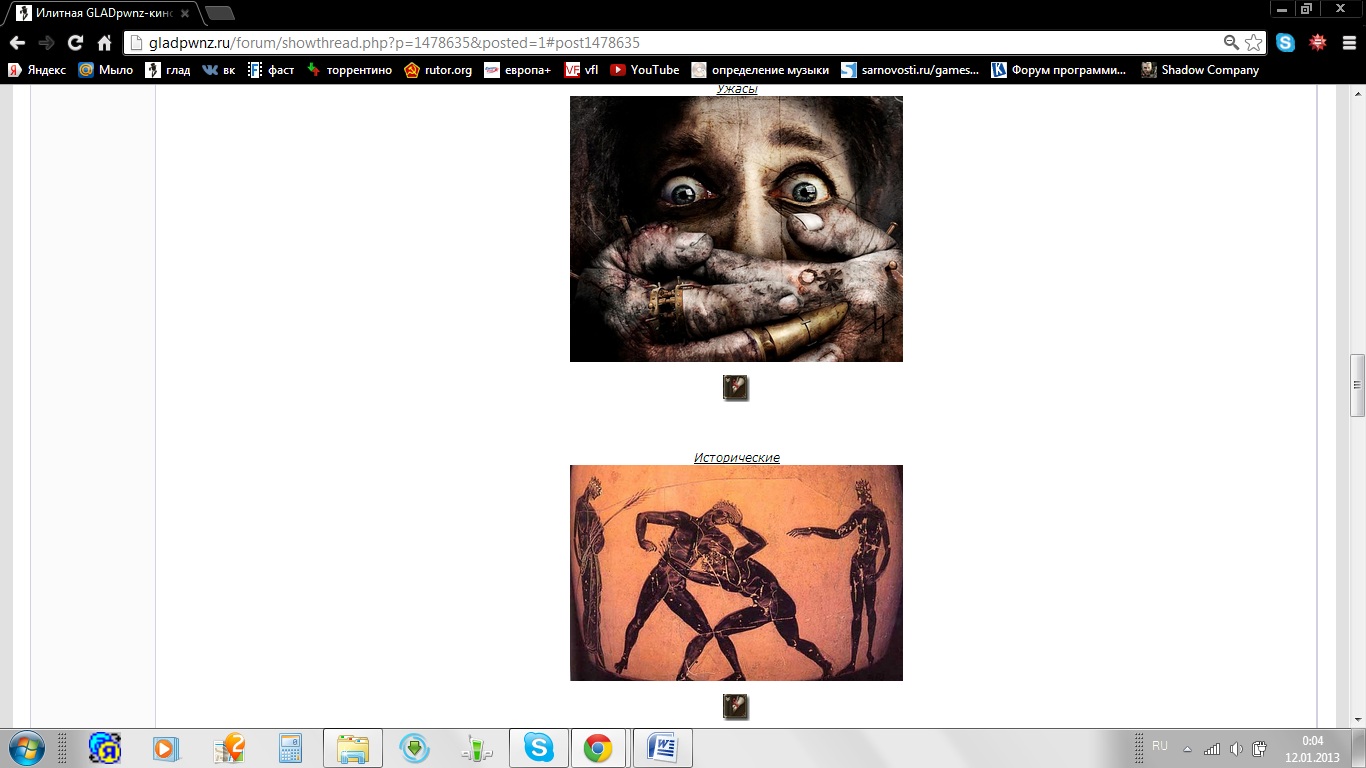Click the browser back arrow

[17, 43]
